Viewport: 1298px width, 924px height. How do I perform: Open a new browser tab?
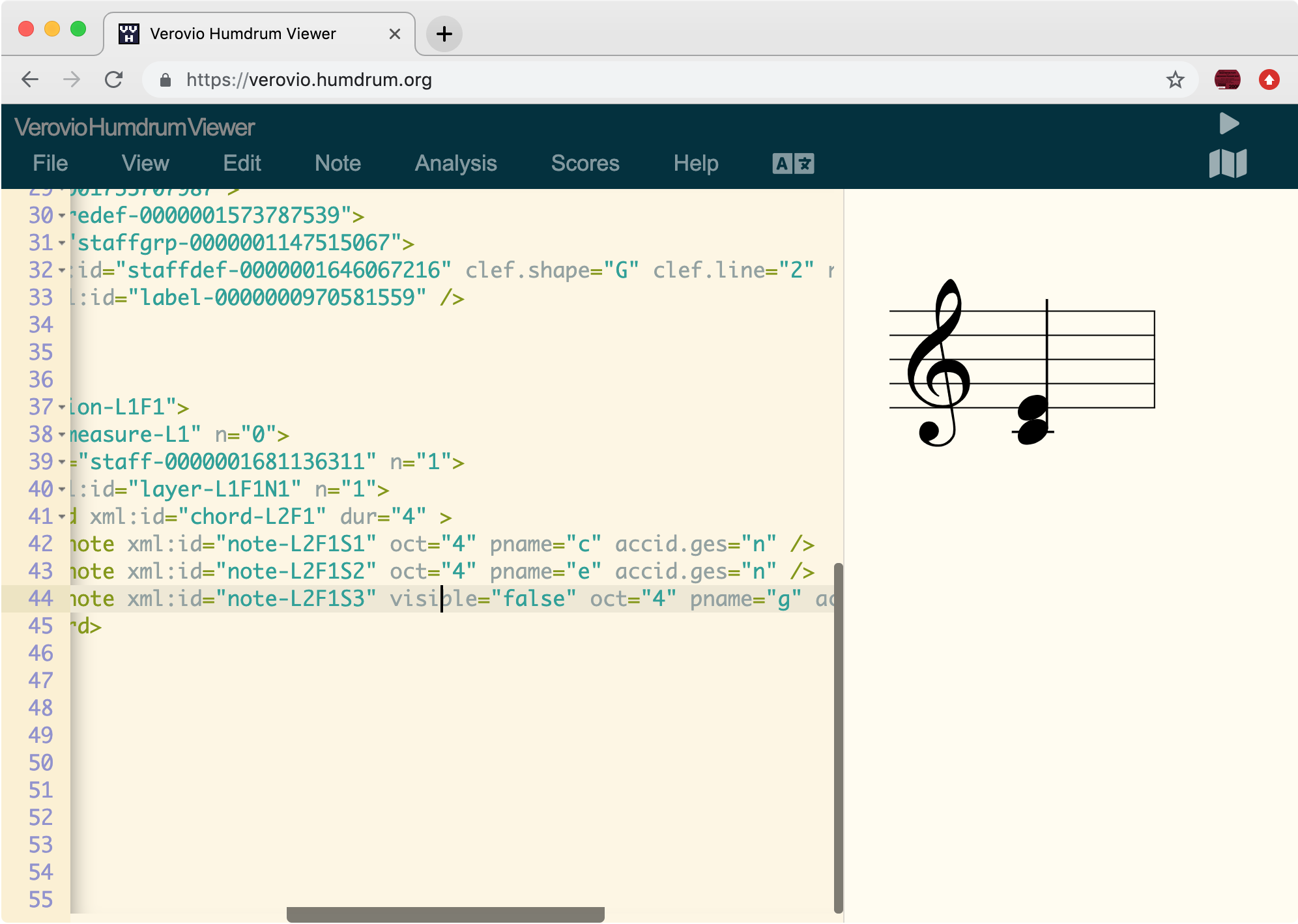tap(444, 34)
